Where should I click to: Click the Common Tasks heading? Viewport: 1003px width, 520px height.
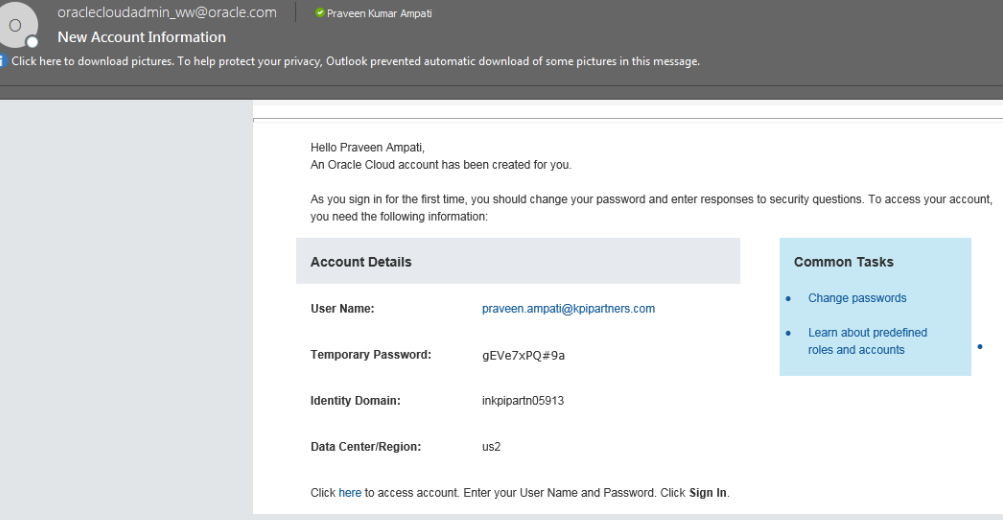[843, 262]
